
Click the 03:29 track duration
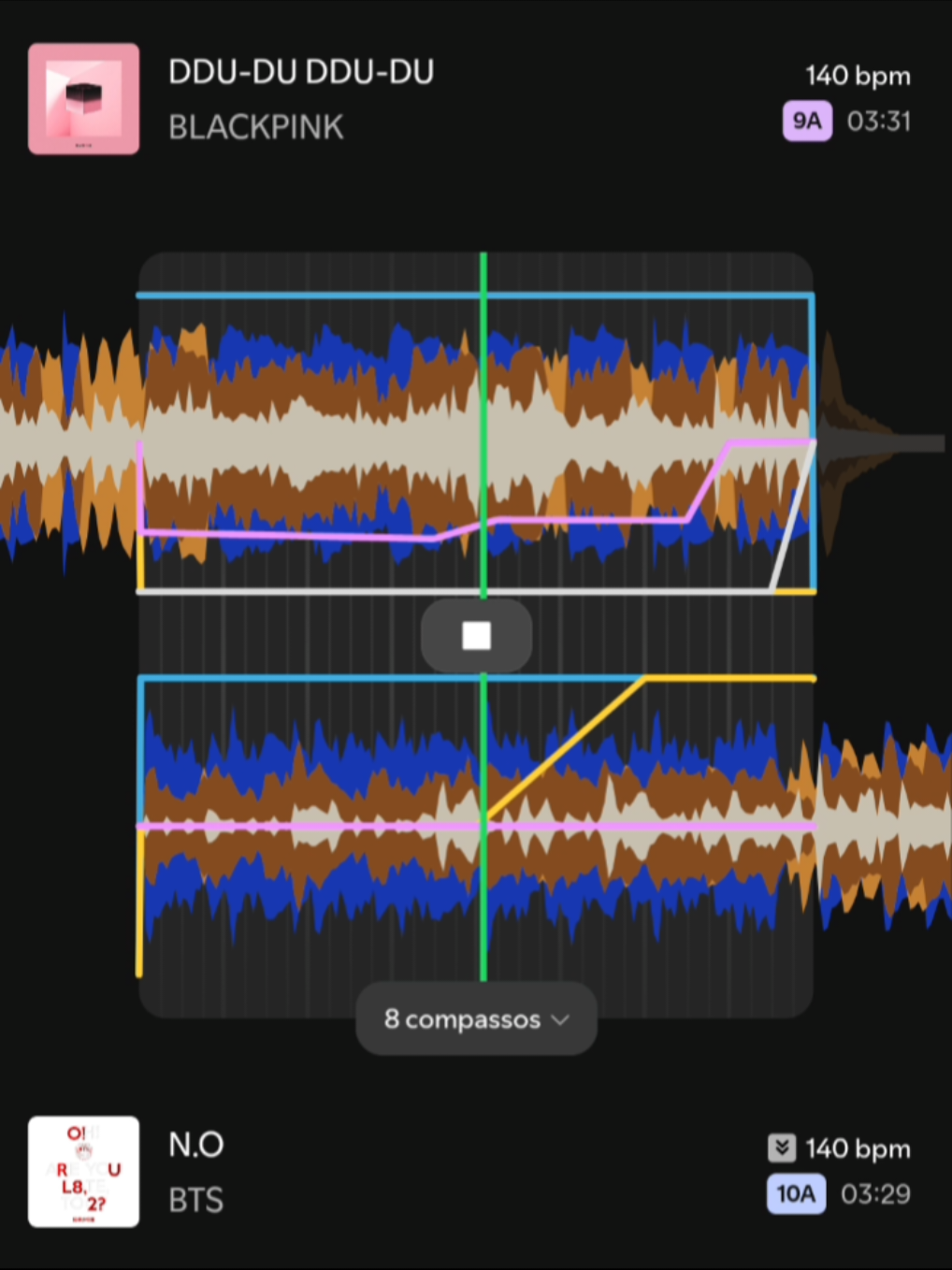click(x=875, y=1193)
